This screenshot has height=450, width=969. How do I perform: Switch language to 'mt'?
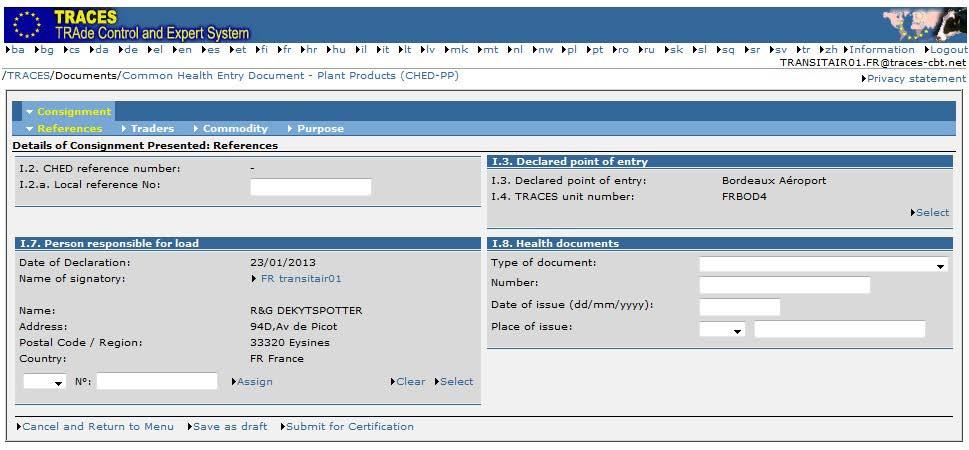point(488,50)
